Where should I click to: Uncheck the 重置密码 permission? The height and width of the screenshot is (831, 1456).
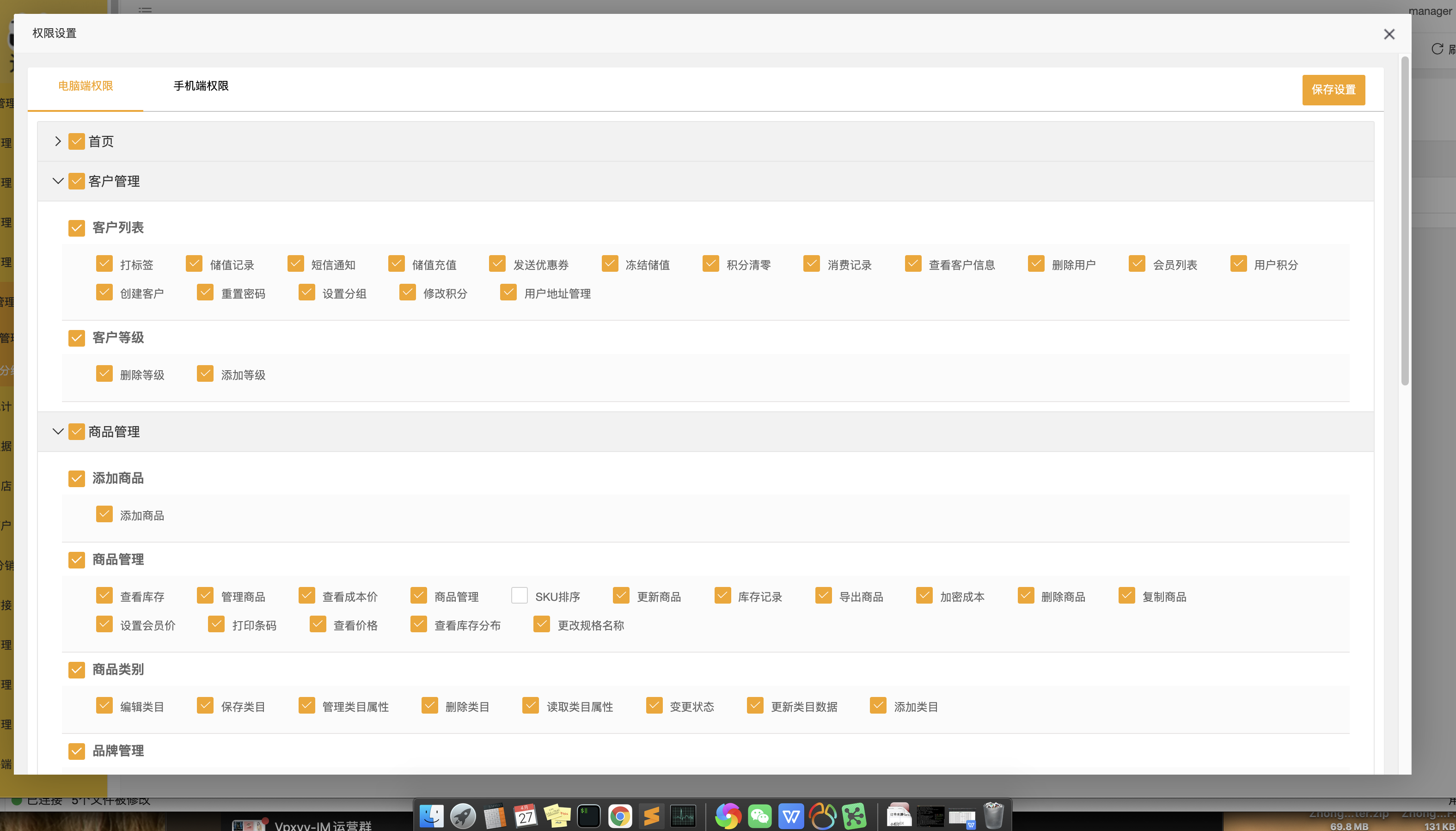click(205, 292)
